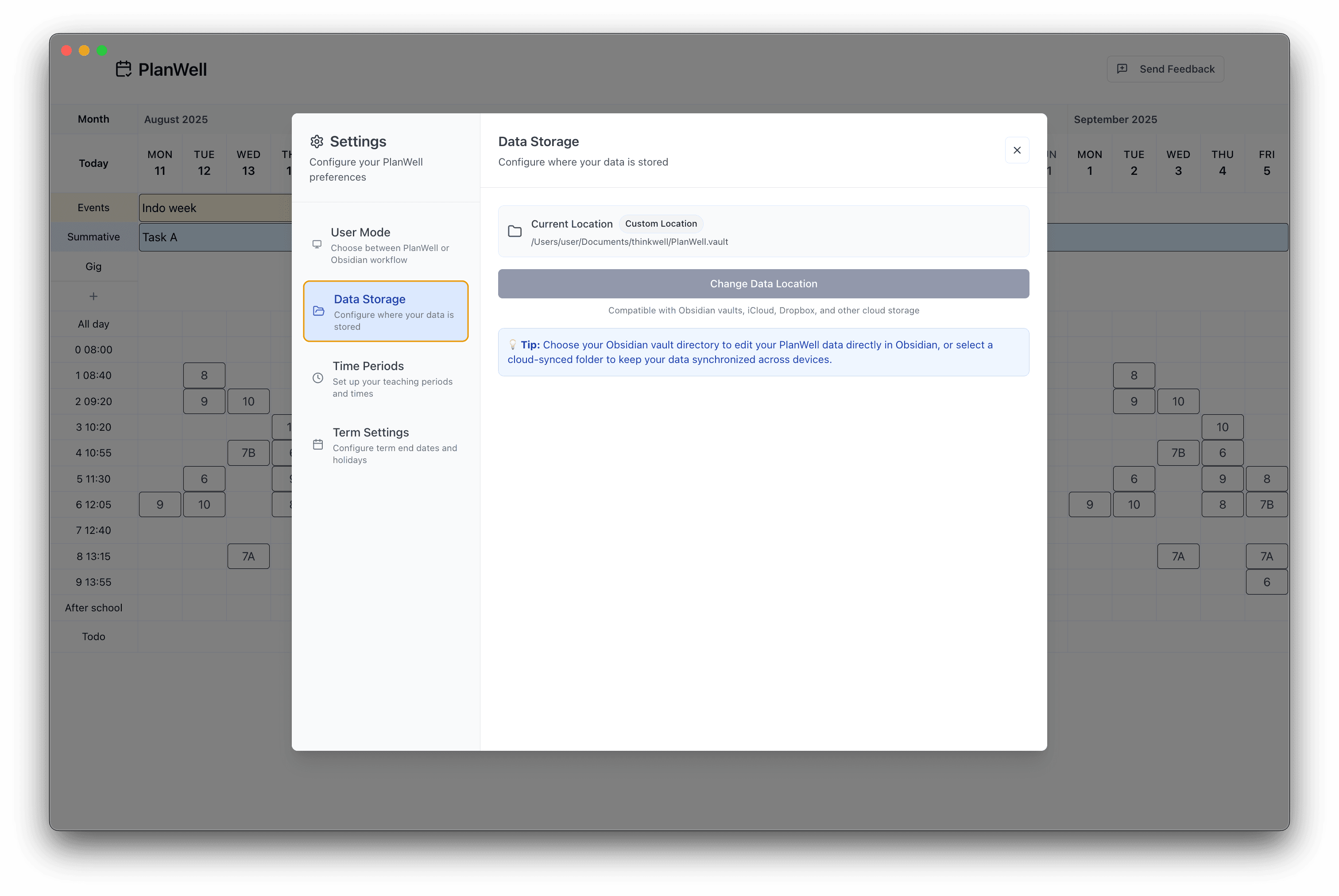Click class 7B on FRI 5 at 12:05
1339x896 pixels.
pyautogui.click(x=1266, y=505)
